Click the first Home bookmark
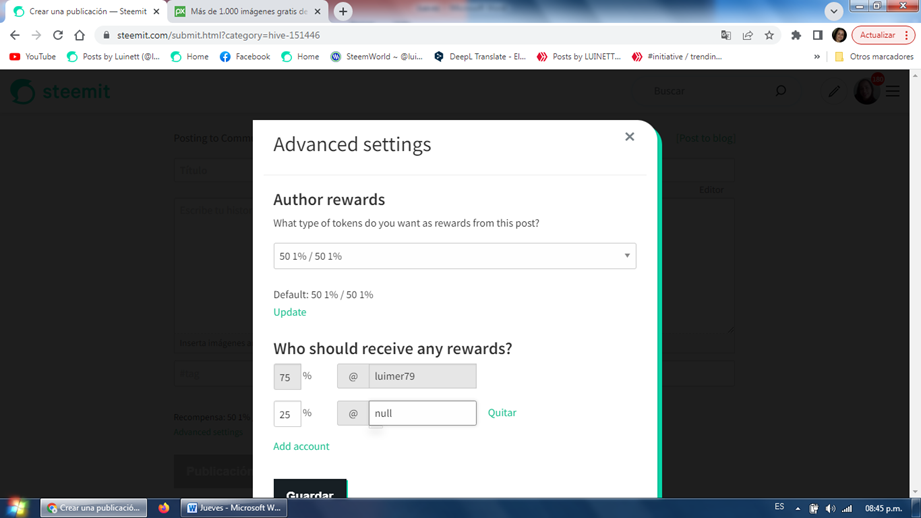Viewport: 921px width, 518px height. [x=190, y=56]
